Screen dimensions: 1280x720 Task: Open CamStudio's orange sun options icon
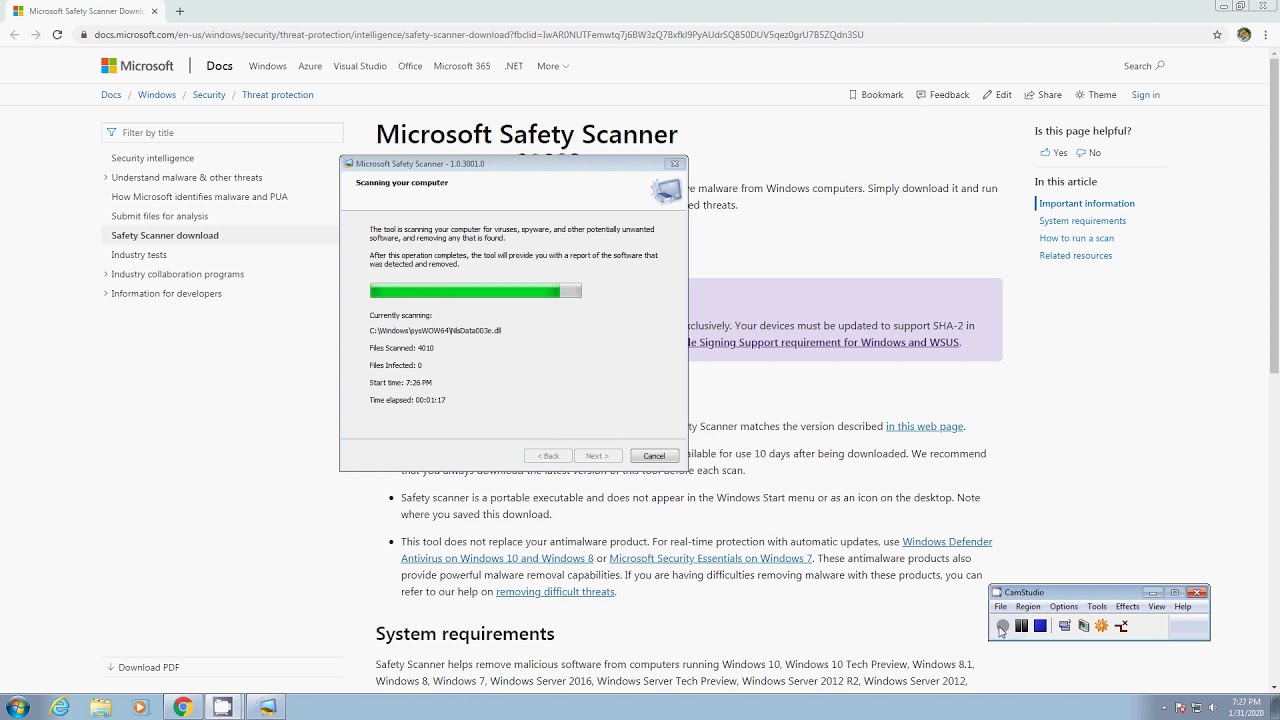[1102, 626]
